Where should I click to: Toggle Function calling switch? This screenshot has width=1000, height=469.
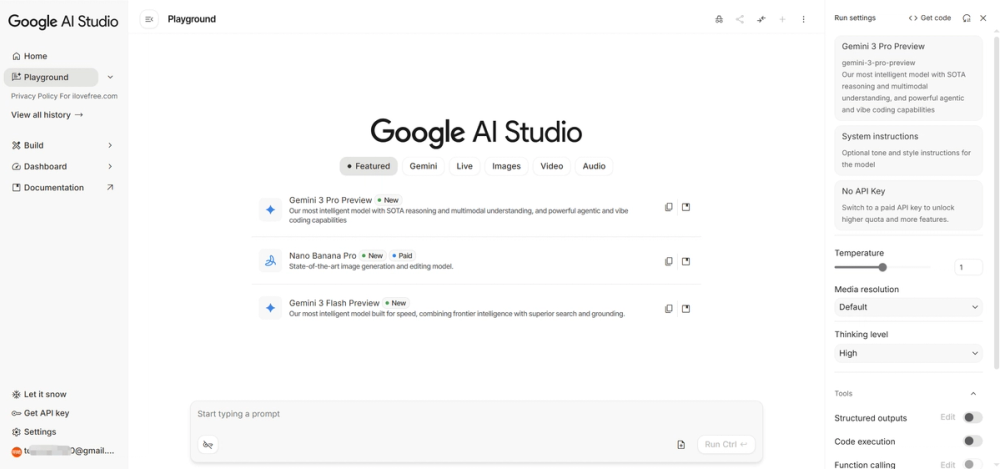coord(972,465)
